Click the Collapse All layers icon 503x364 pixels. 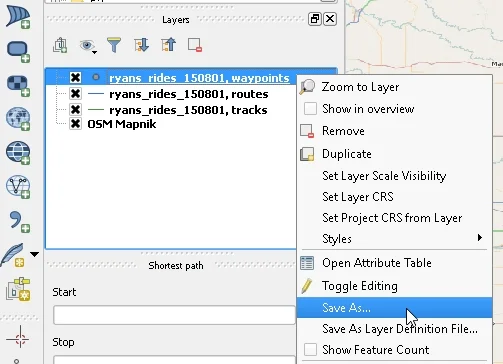coord(168,45)
